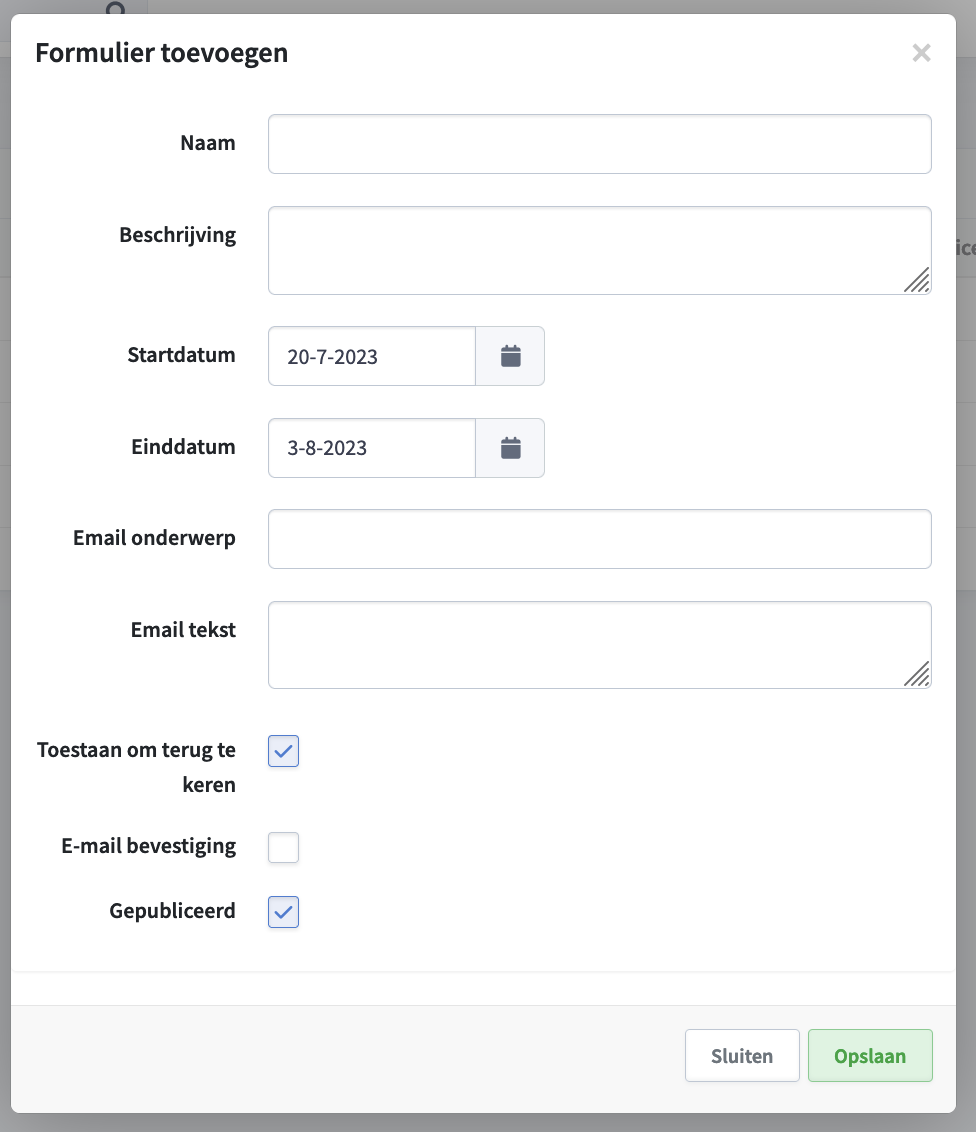The image size is (976, 1132).
Task: Click the Gepubliceerd label
Action: [173, 911]
